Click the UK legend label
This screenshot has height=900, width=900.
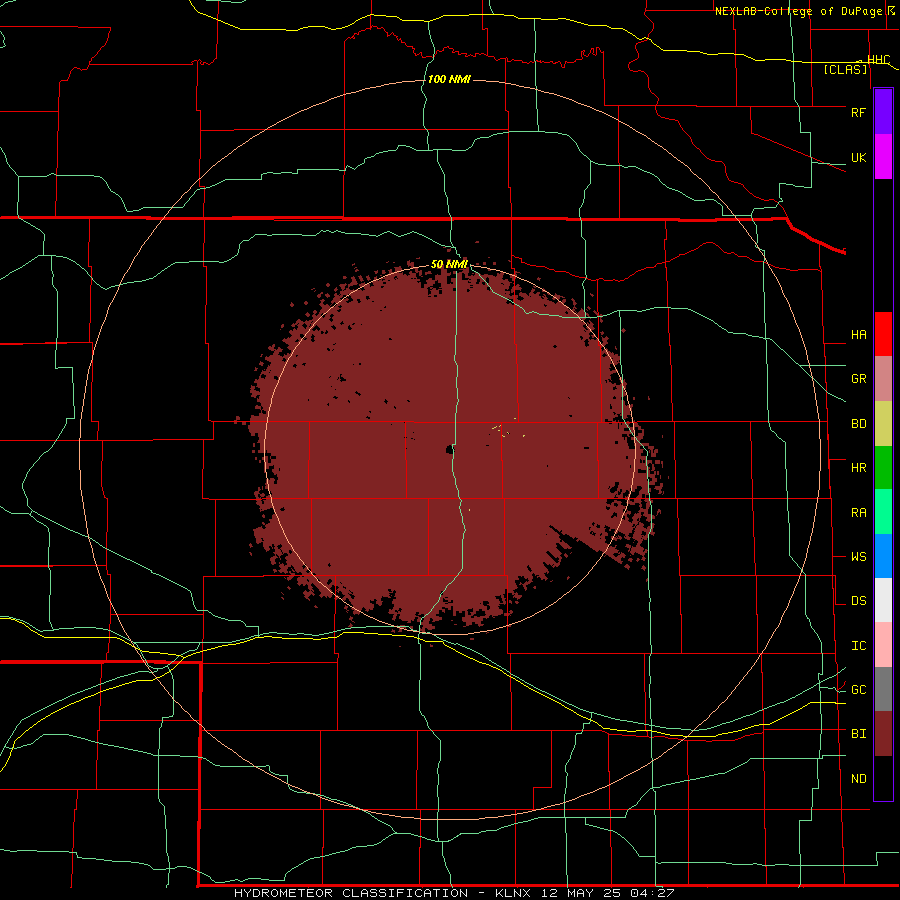[x=858, y=157]
